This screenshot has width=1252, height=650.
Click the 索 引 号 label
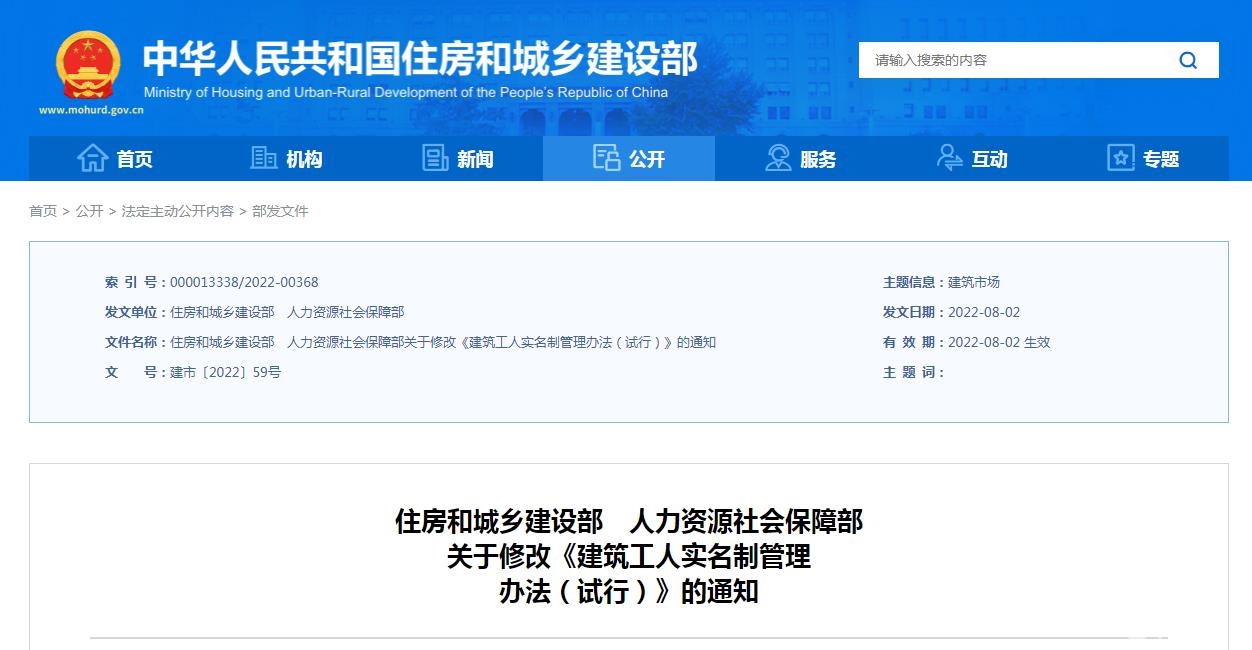point(135,282)
